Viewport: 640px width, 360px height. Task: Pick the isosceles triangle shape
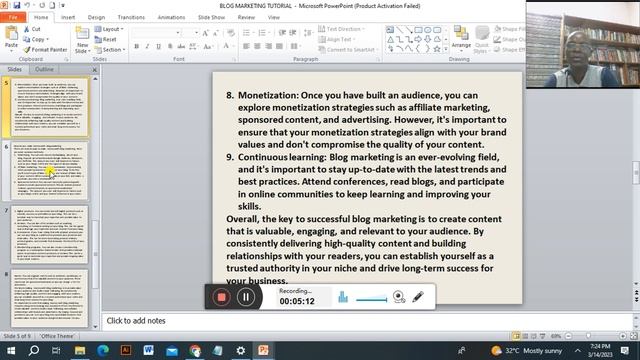(390, 40)
